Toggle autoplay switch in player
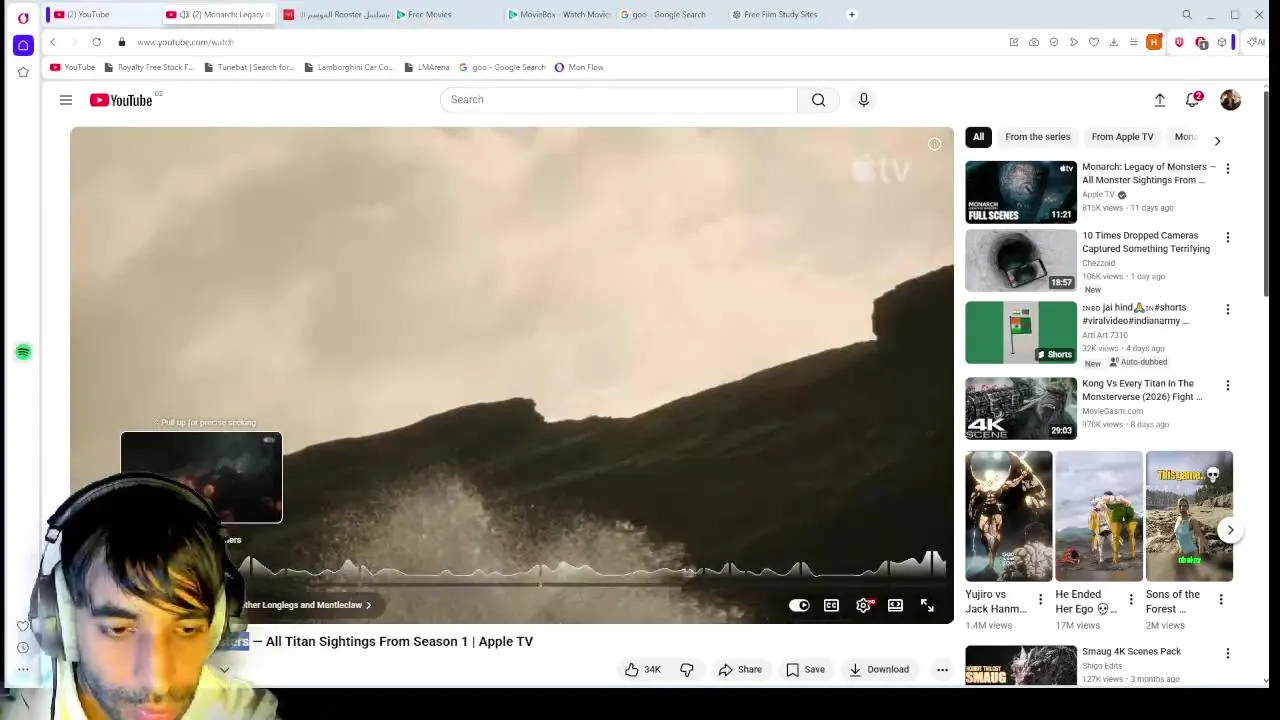The image size is (1280, 720). tap(799, 605)
